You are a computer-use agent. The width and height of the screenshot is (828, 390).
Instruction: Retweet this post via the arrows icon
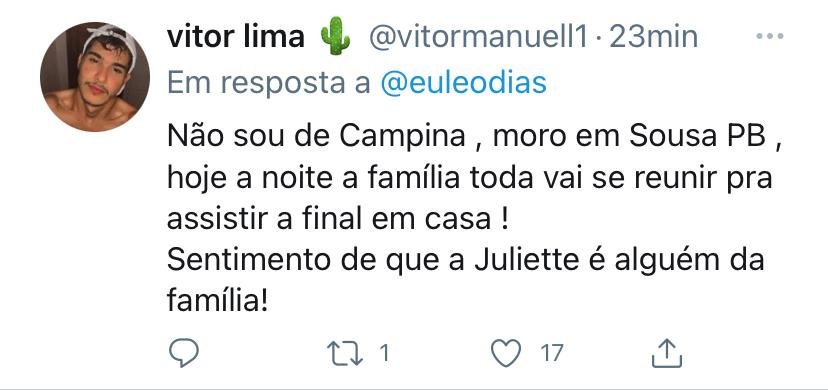pos(345,353)
